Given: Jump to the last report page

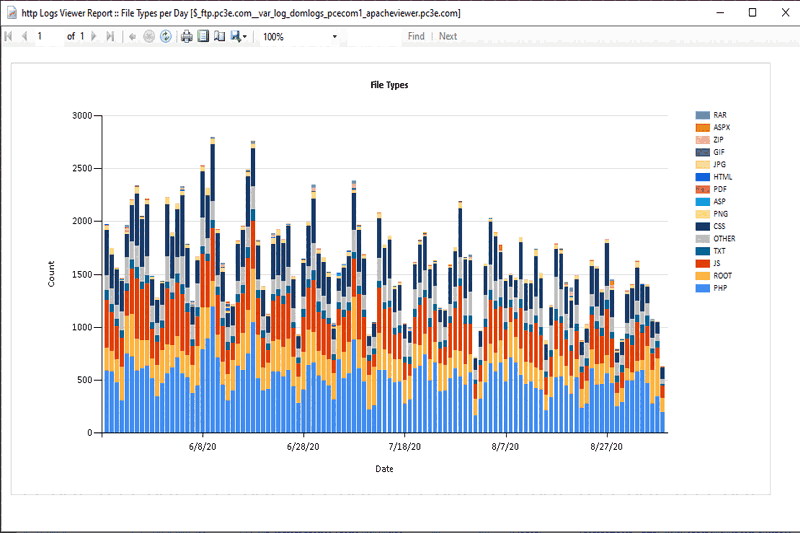Looking at the screenshot, I should 109,37.
